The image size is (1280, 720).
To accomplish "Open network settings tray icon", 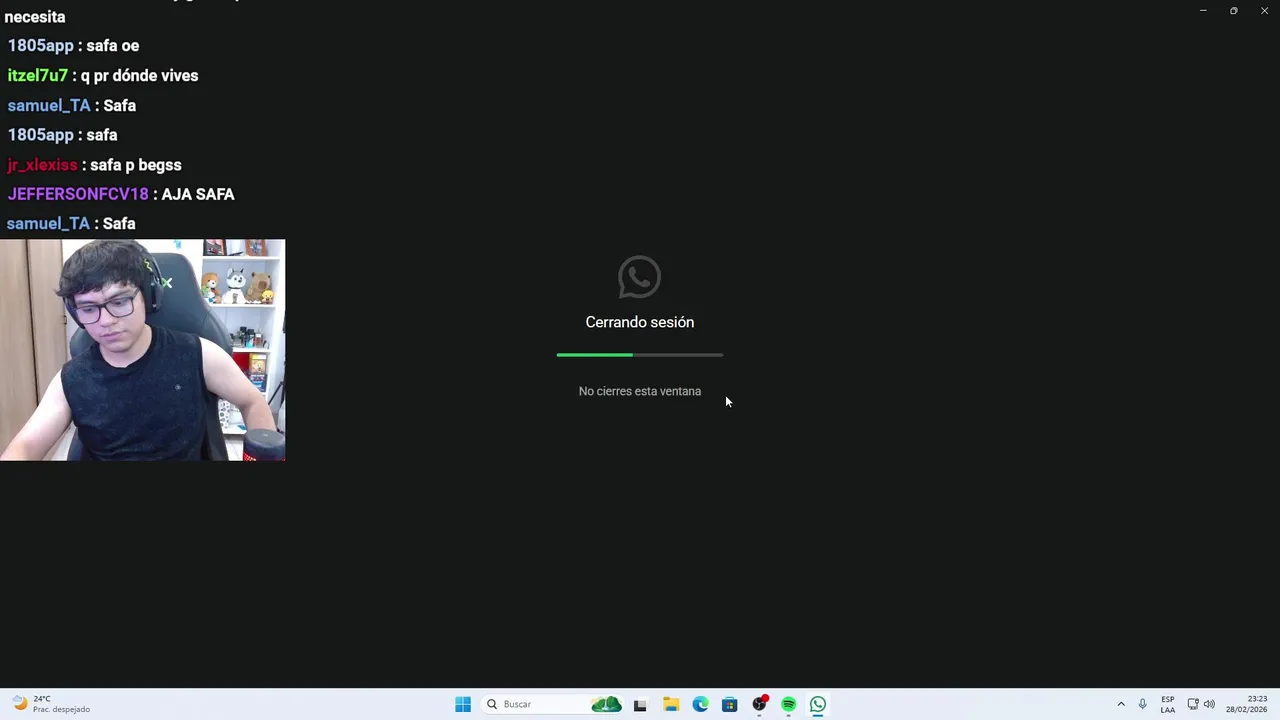I will click(x=1193, y=704).
